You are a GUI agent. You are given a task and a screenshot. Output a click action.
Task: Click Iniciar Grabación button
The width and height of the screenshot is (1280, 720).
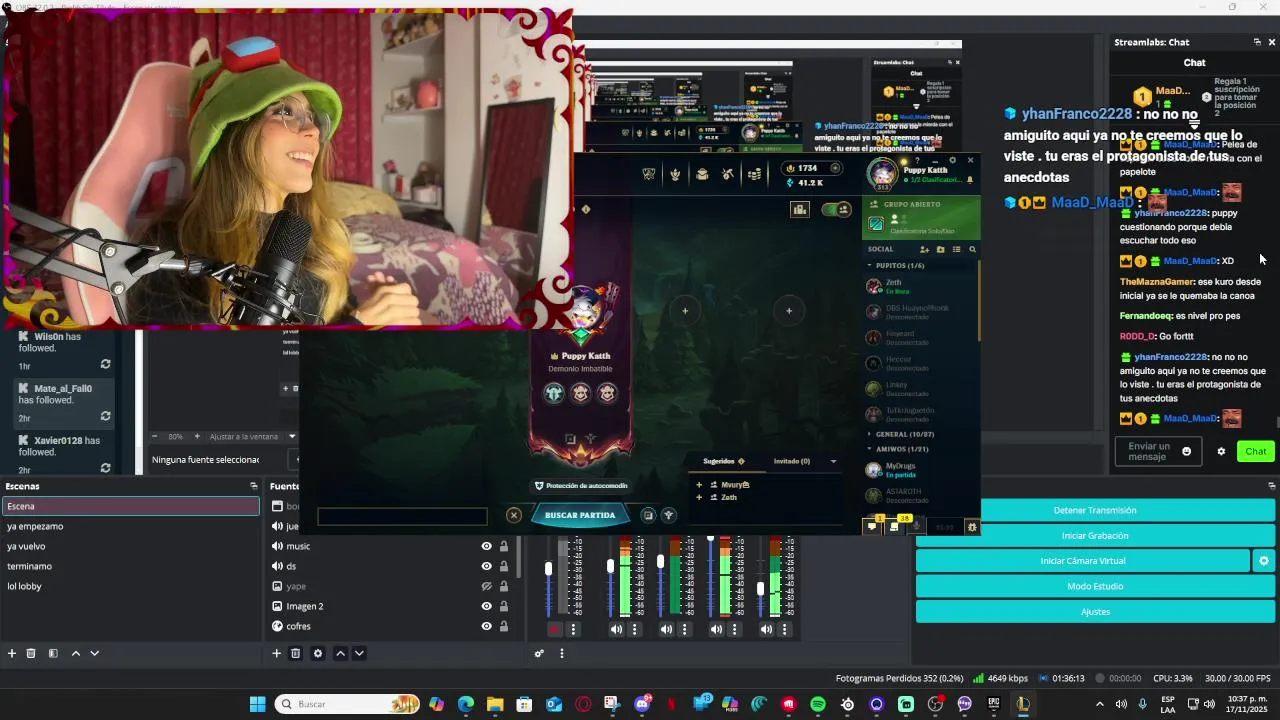point(1095,536)
